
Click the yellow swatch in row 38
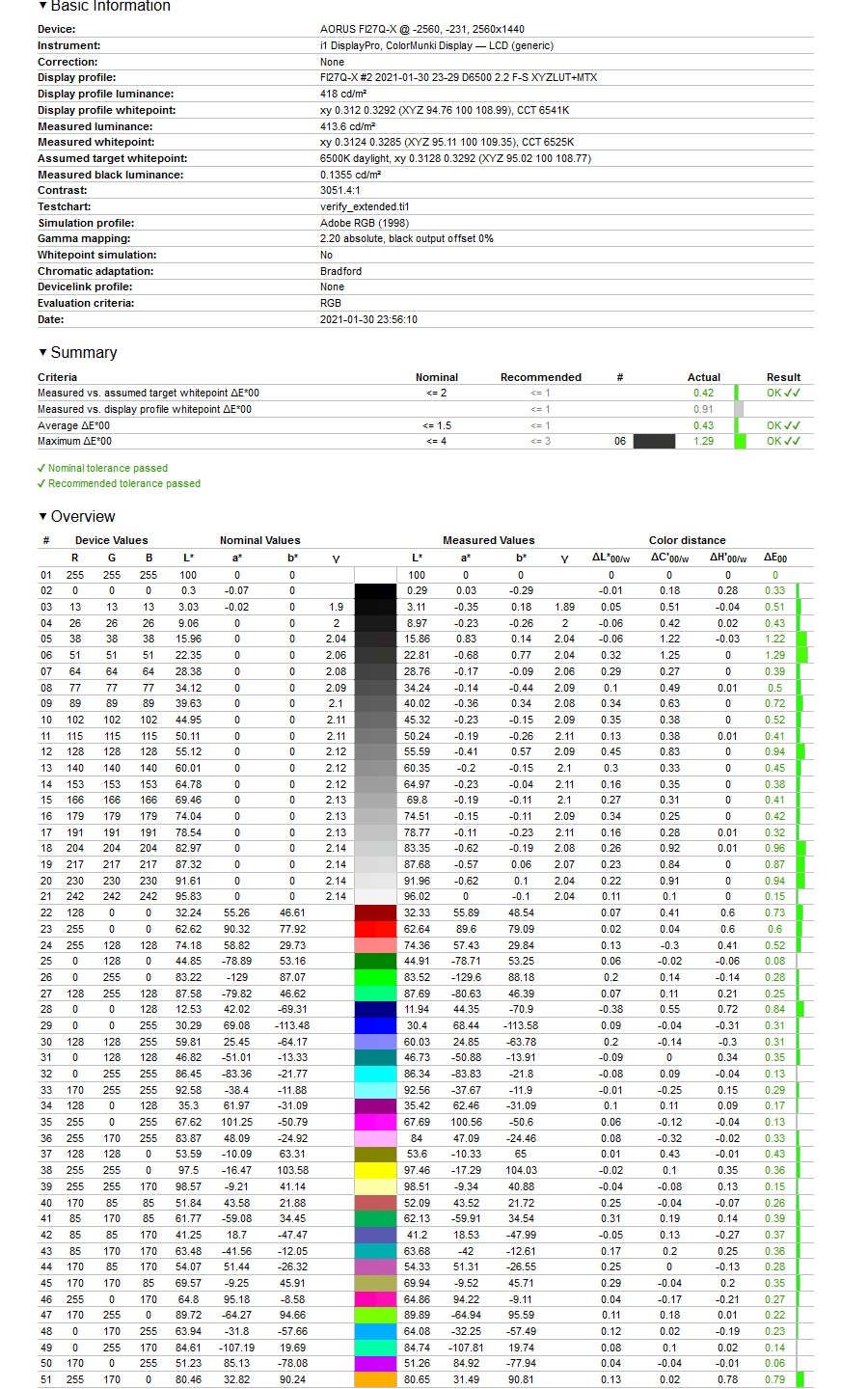point(375,1170)
